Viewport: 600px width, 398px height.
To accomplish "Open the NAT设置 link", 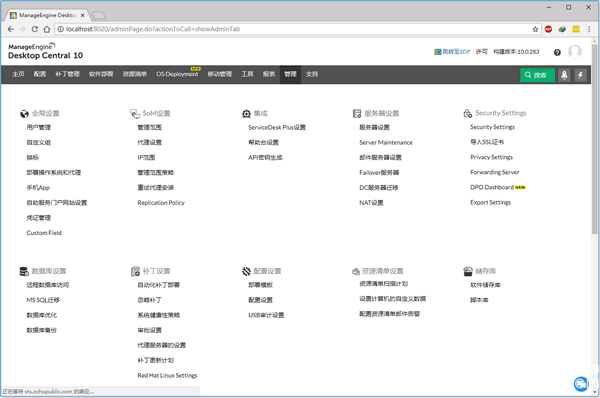I will (x=371, y=203).
